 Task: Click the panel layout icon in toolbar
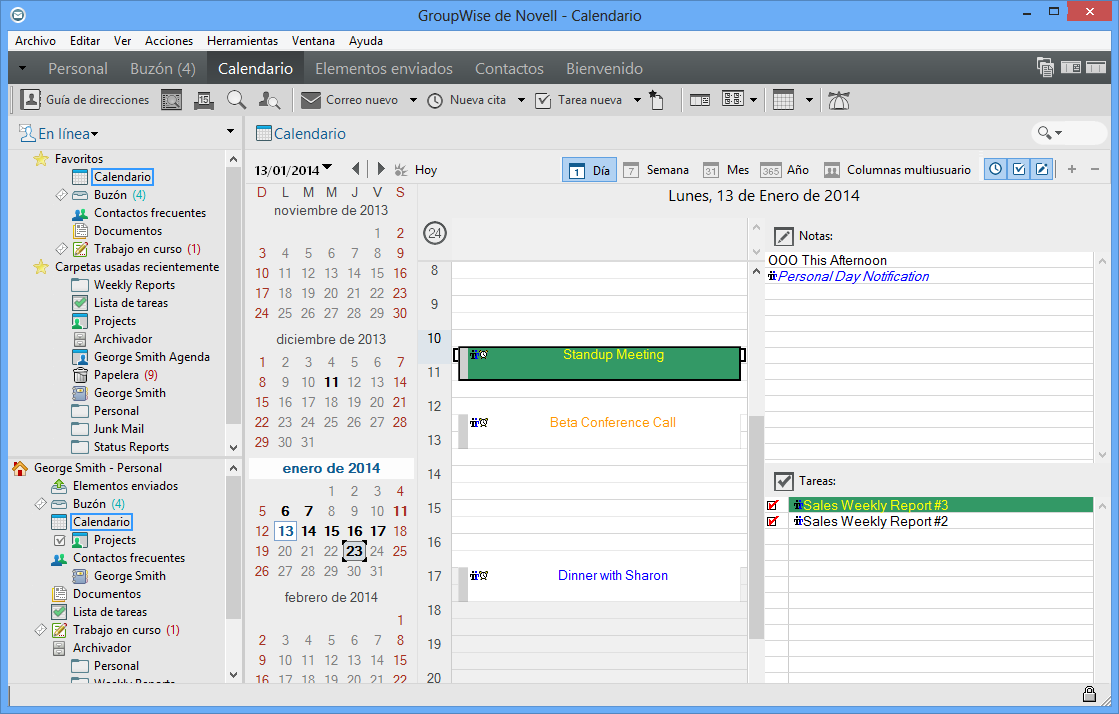point(700,100)
